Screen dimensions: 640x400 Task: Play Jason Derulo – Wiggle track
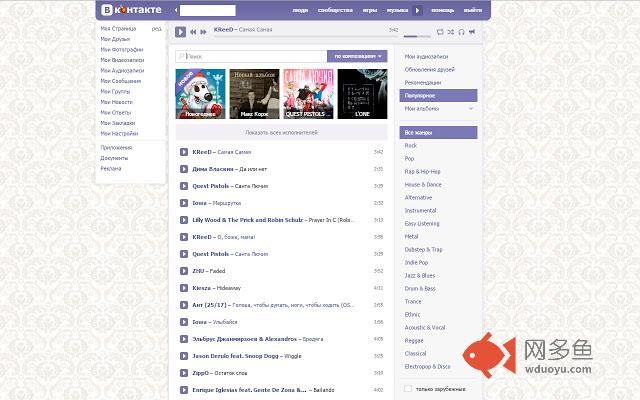(x=184, y=356)
